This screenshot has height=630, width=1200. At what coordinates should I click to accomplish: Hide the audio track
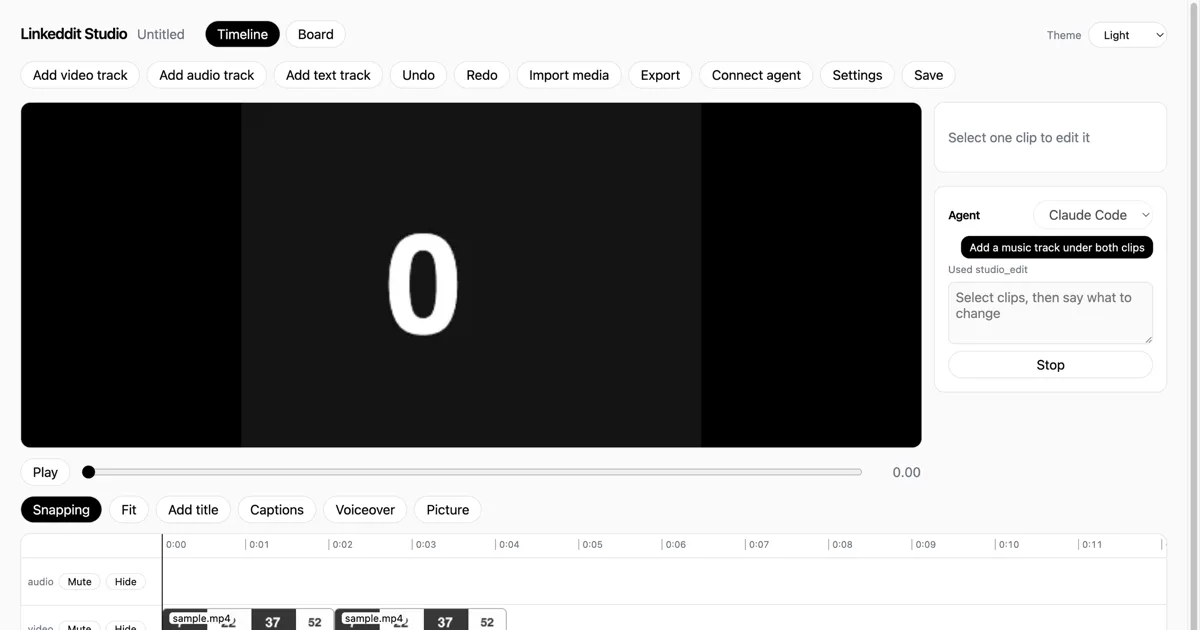pos(125,582)
